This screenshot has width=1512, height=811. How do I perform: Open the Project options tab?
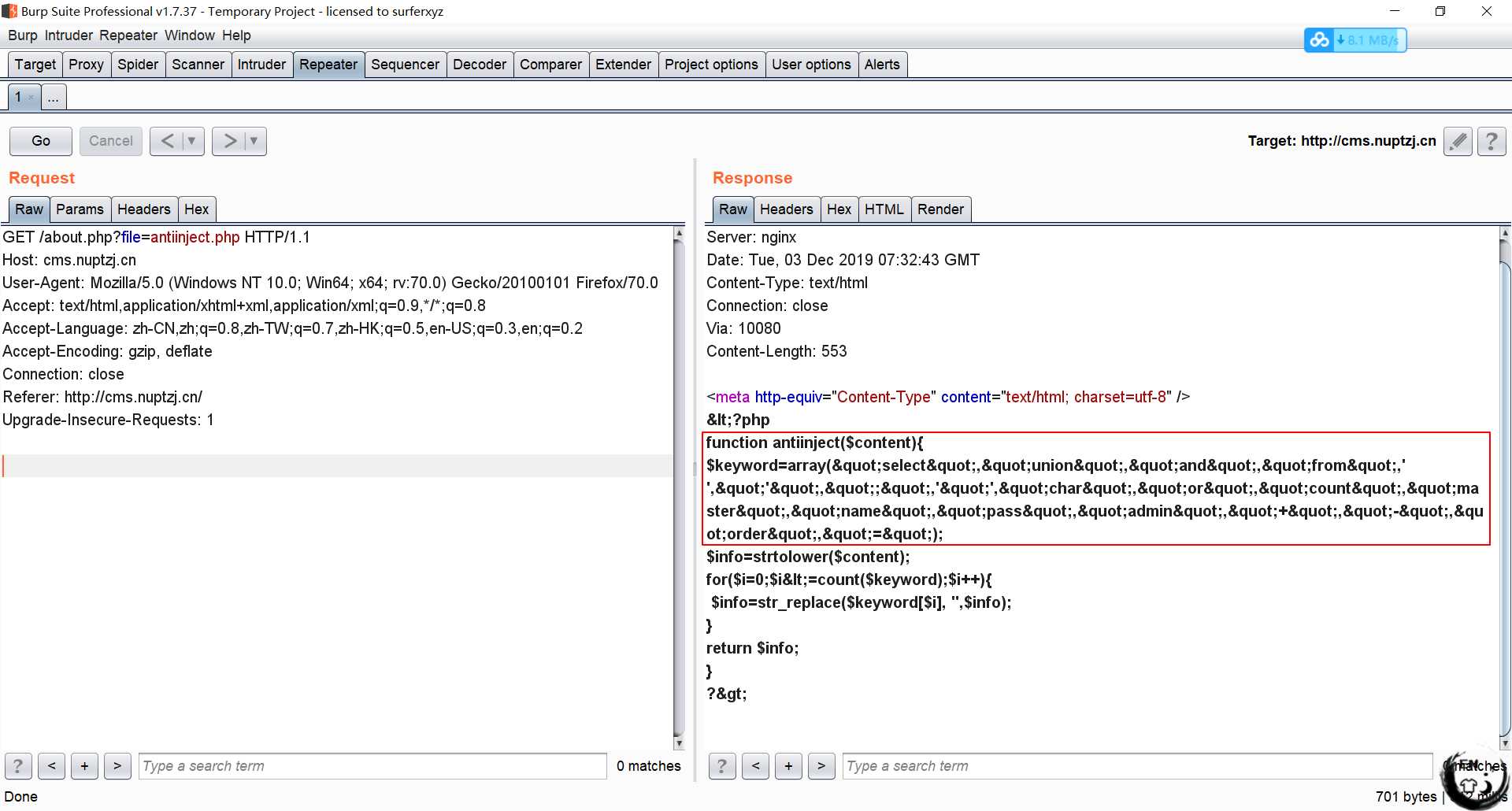[711, 65]
